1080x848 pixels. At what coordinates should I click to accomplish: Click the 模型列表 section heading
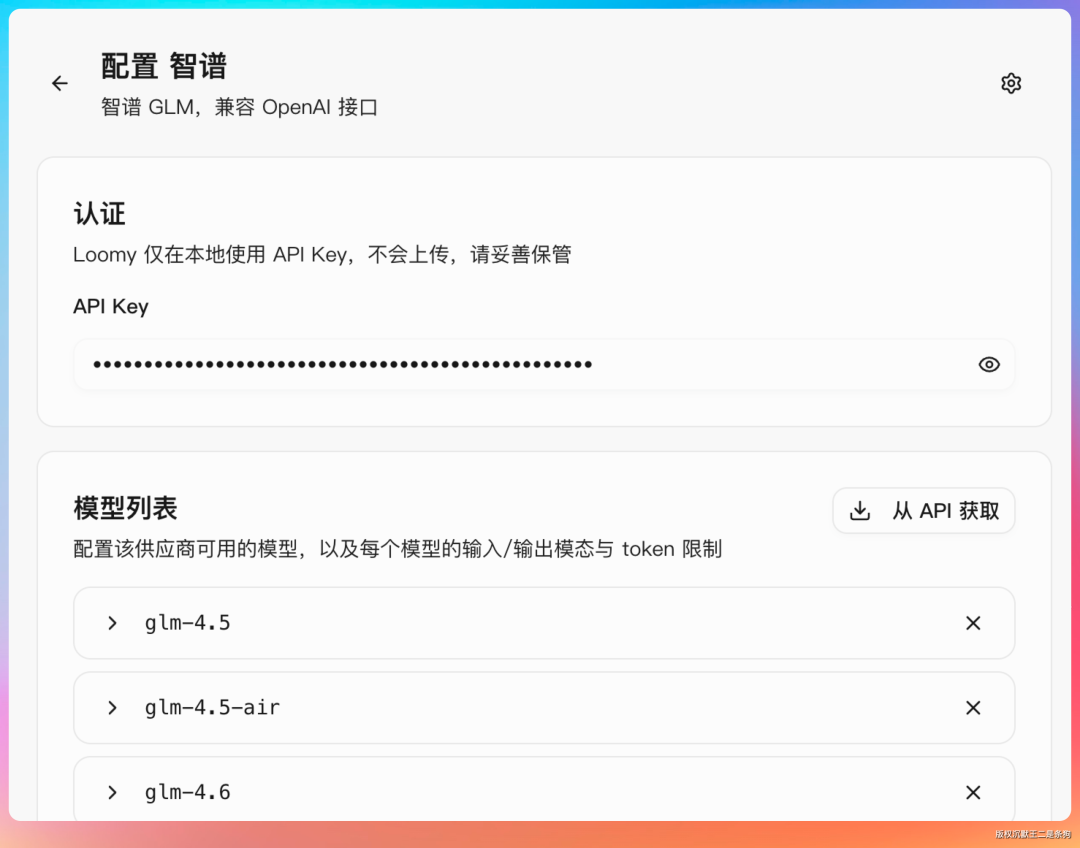click(x=125, y=508)
